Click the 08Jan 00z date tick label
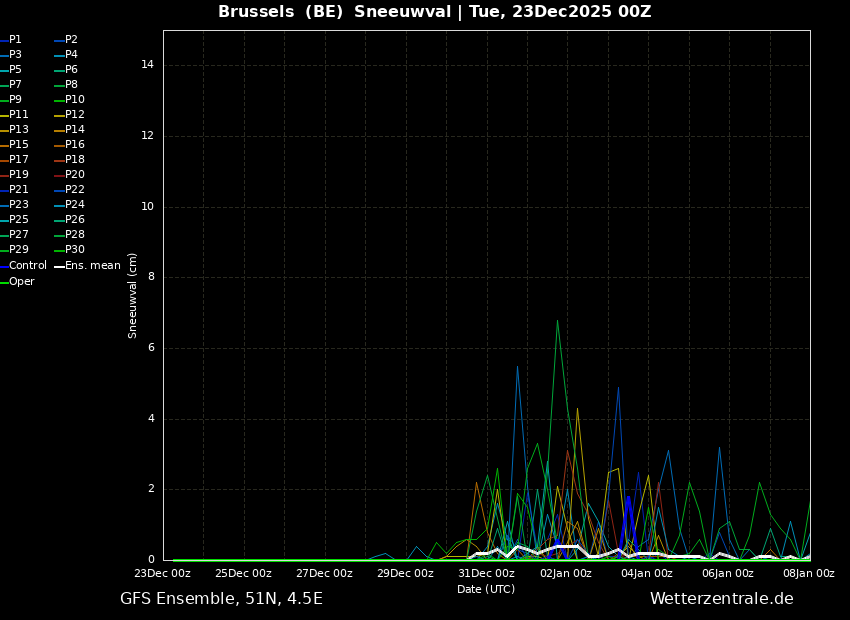The width and height of the screenshot is (850, 620). [x=810, y=574]
